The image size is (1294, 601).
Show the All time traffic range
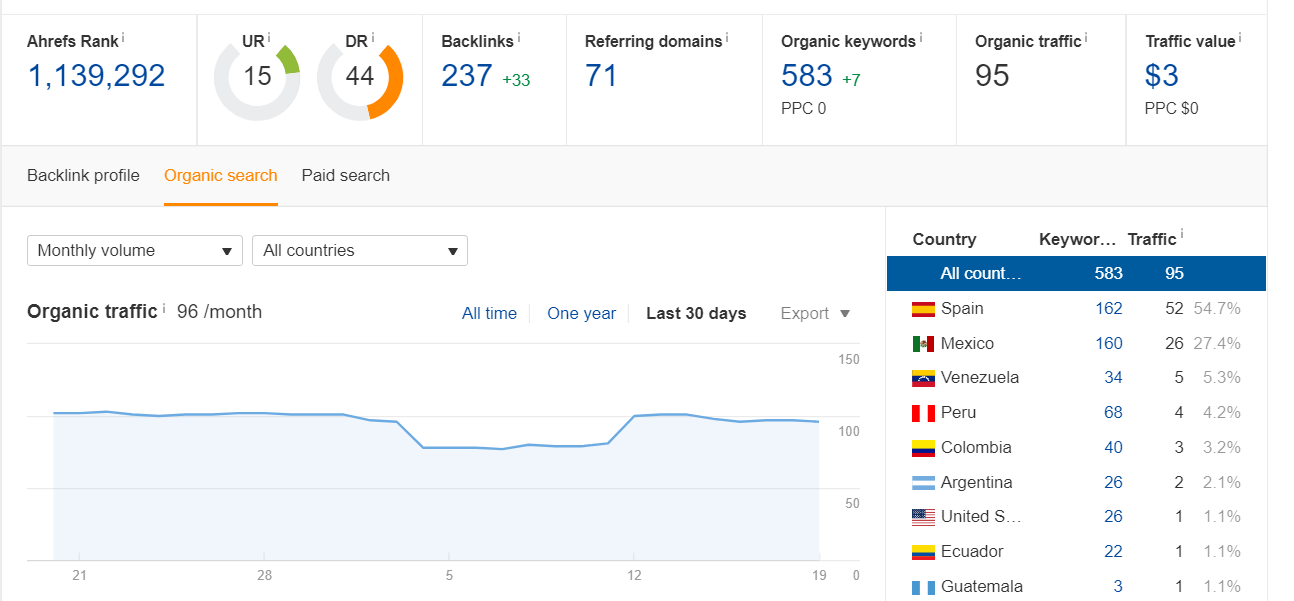pyautogui.click(x=489, y=313)
